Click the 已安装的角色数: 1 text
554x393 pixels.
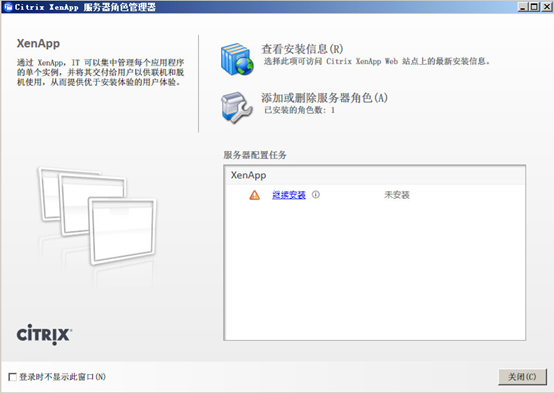click(299, 110)
